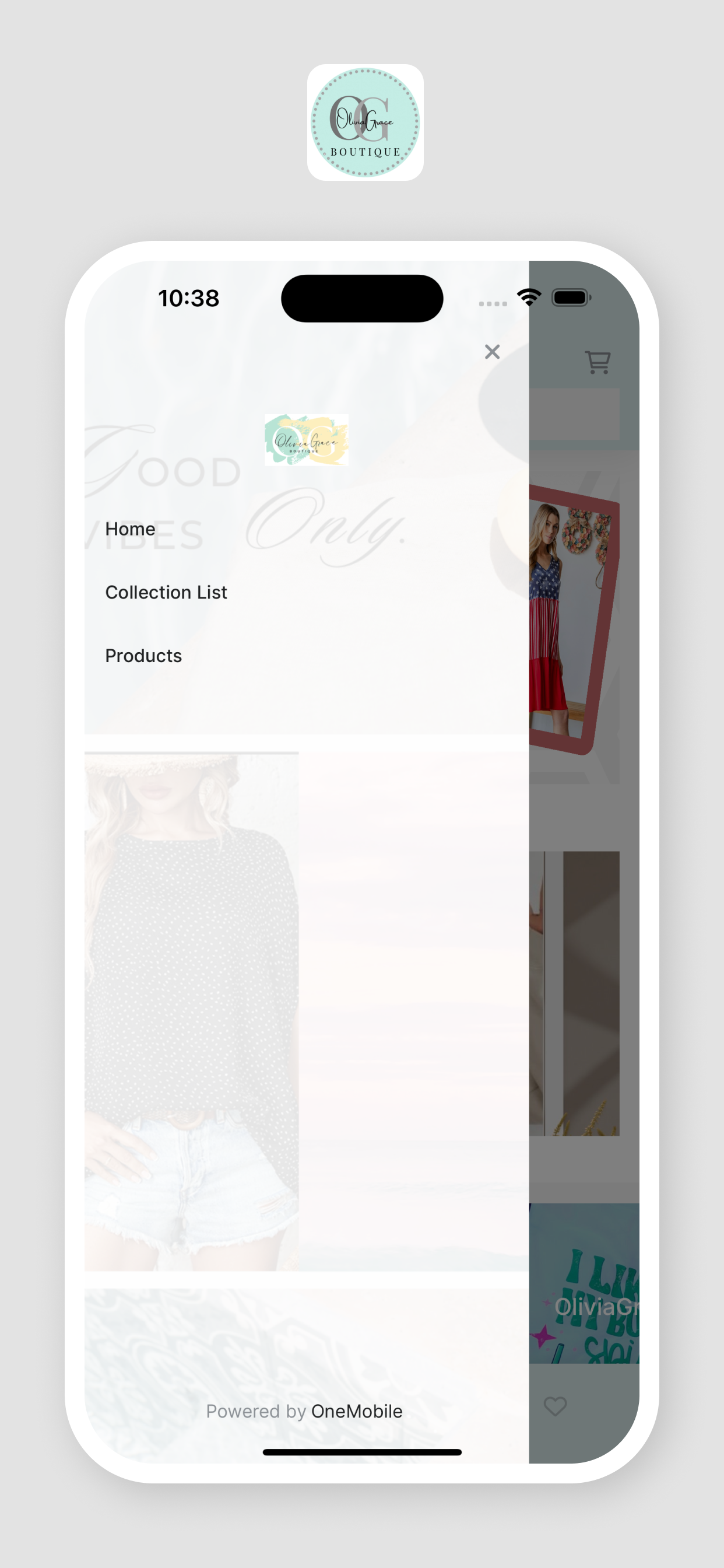
Task: Open Collection List menu item
Action: [166, 592]
